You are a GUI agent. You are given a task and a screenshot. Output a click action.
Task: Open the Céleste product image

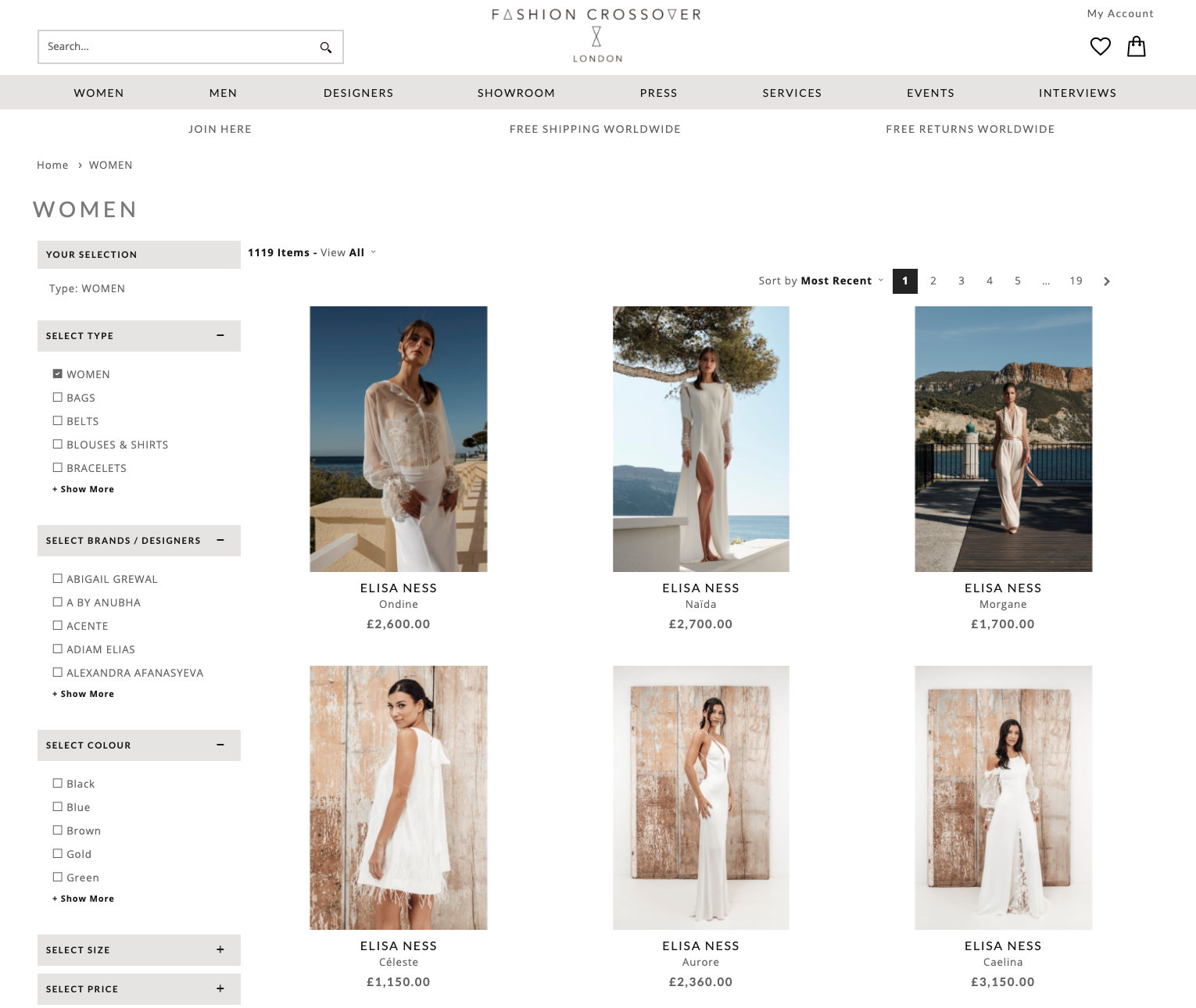pyautogui.click(x=399, y=798)
